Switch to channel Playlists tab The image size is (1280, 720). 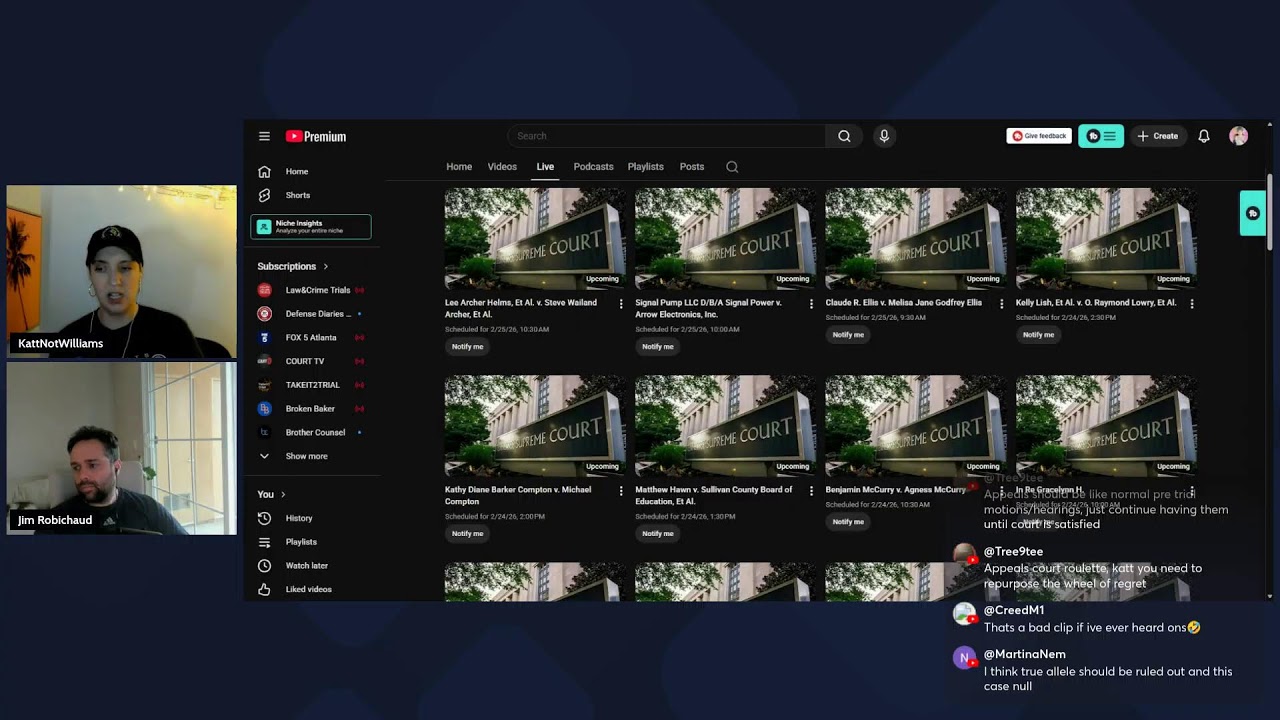pos(645,167)
